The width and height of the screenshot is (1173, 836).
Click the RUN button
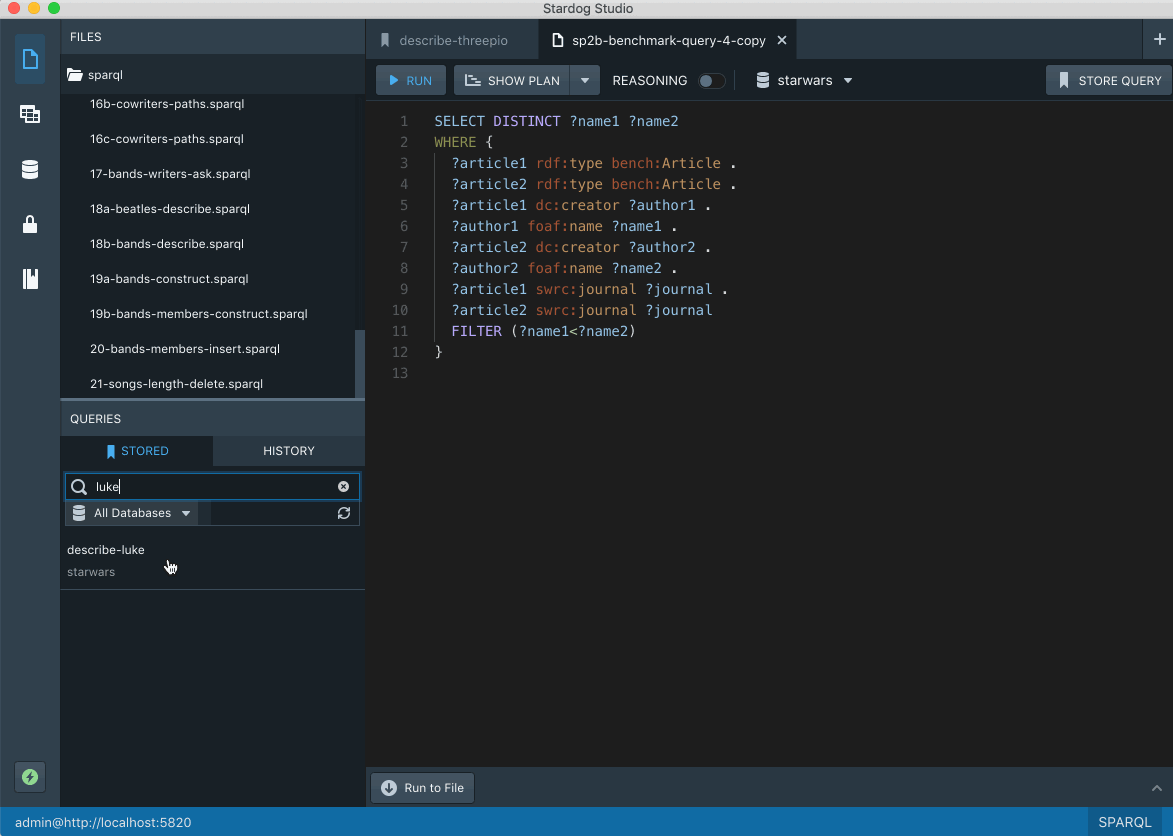410,80
